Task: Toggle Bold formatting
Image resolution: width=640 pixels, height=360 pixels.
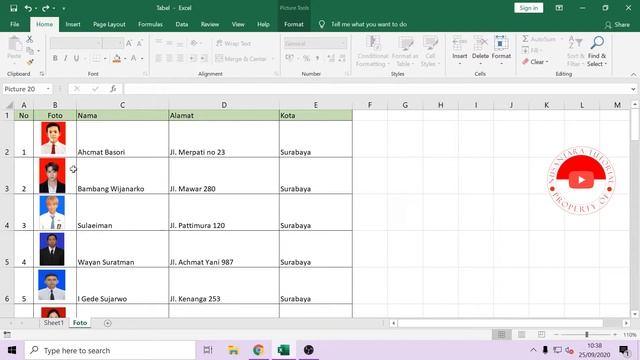Action: pos(55,58)
